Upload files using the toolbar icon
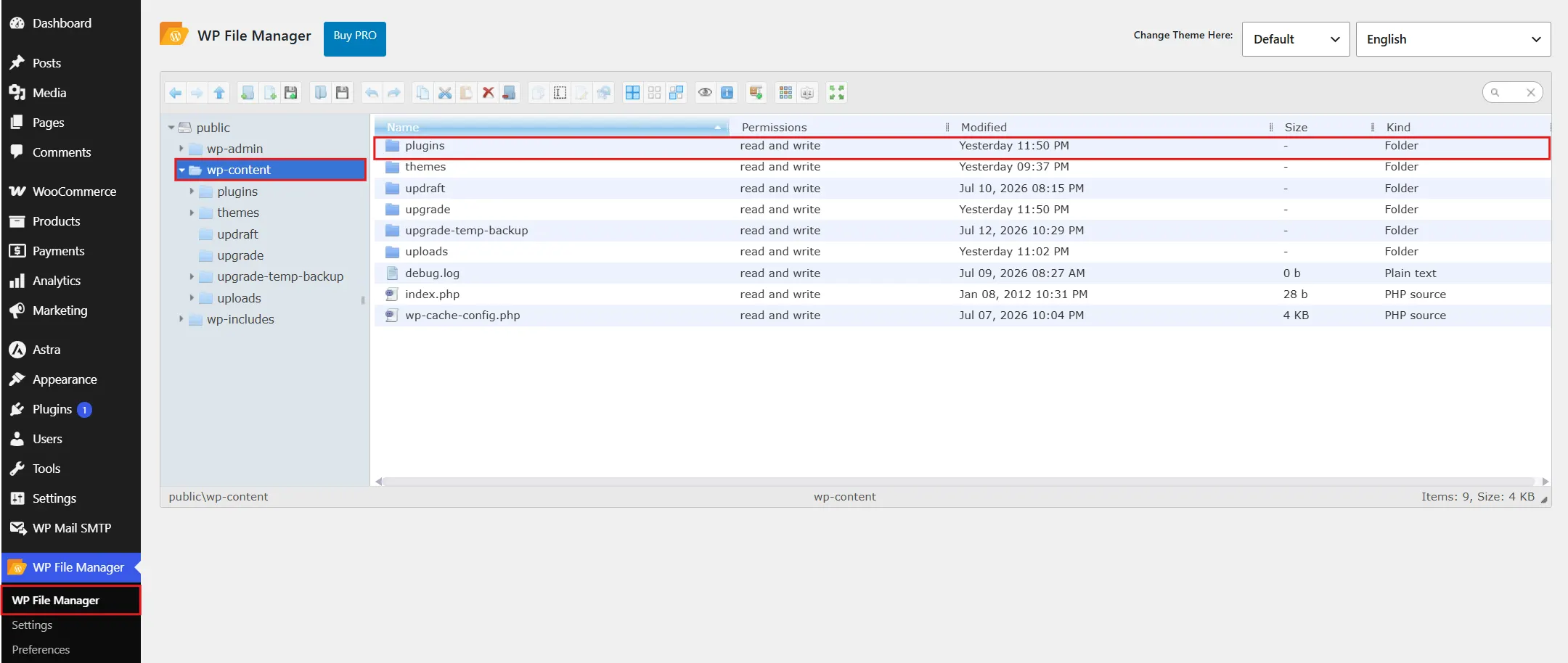 pyautogui.click(x=291, y=93)
